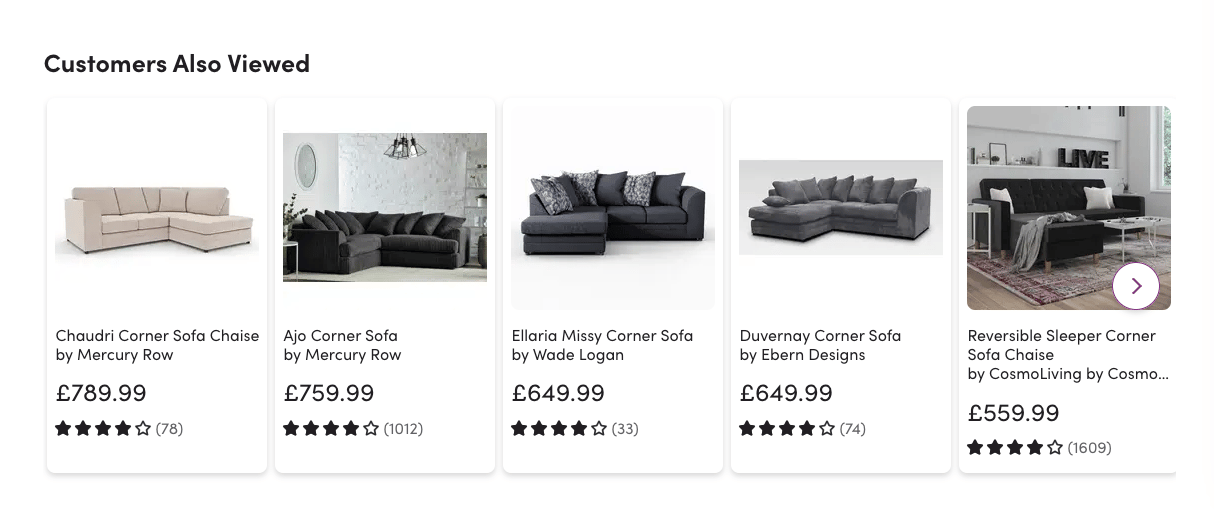Screen dimensions: 1214x514
Task: Open the Duvernay Corner Sofa image
Action: click(x=841, y=208)
